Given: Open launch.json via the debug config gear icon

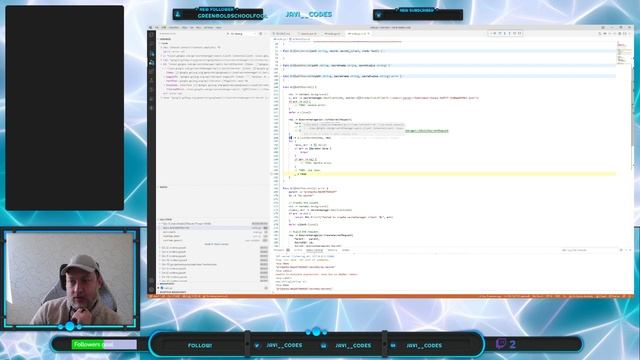Looking at the screenshot, I should pos(260,33).
